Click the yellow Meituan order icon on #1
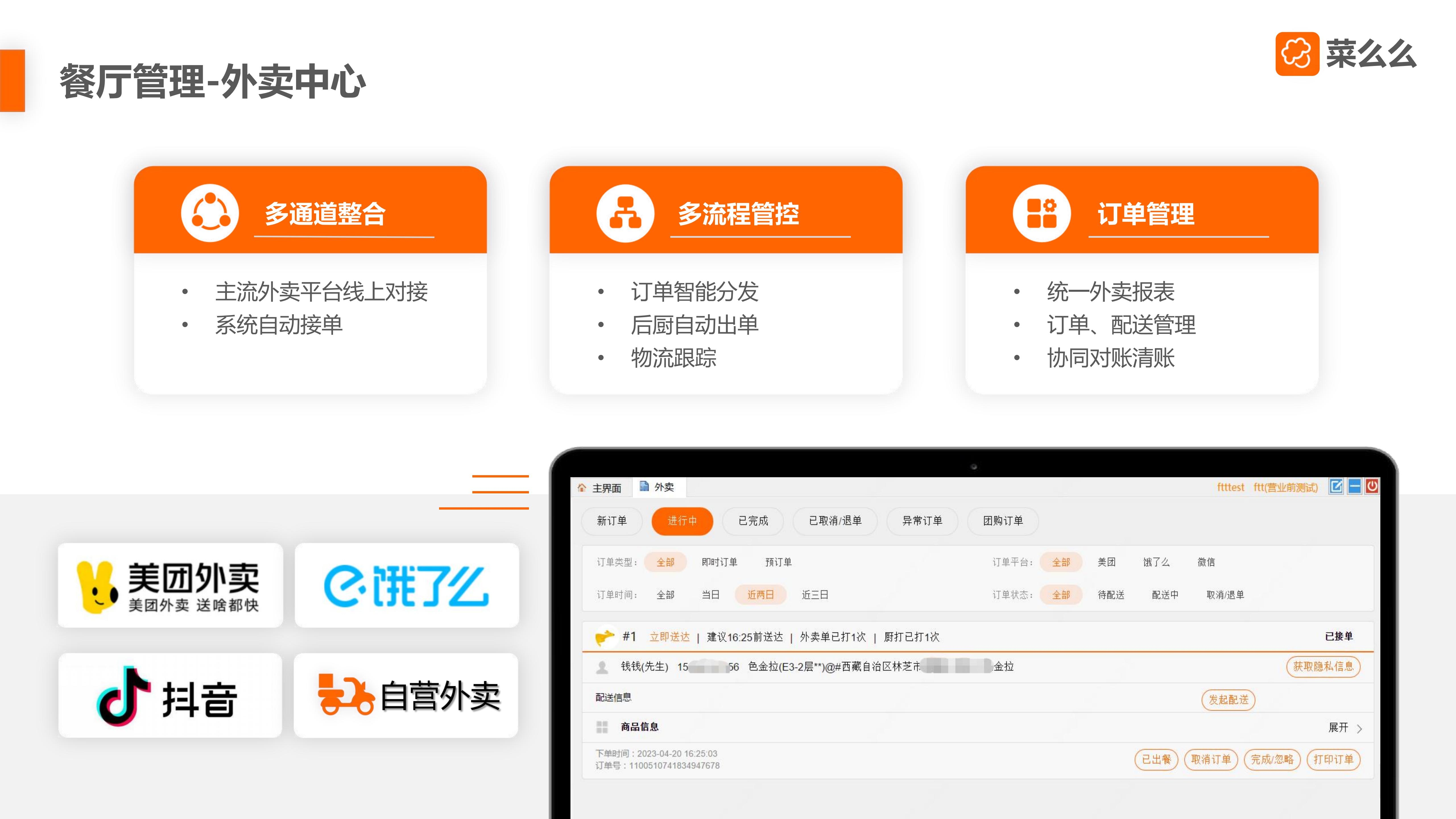Screen dimensions: 1456x819 tap(604, 637)
